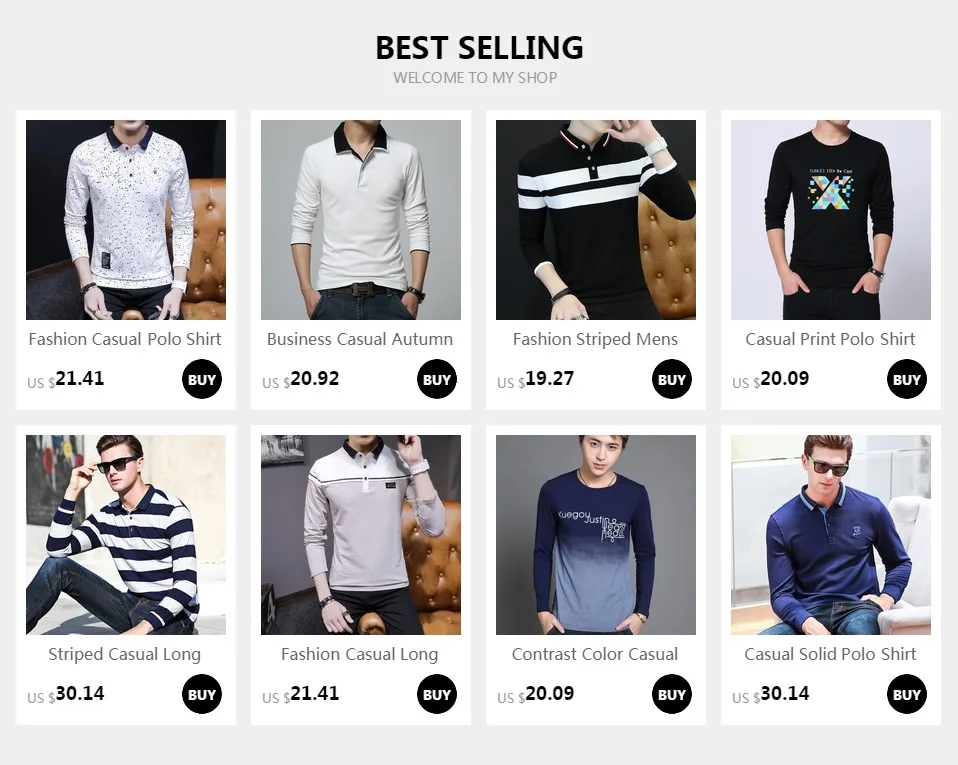Click BUY button for Casual Print Polo Shirt
The width and height of the screenshot is (958, 765).
[x=907, y=379]
